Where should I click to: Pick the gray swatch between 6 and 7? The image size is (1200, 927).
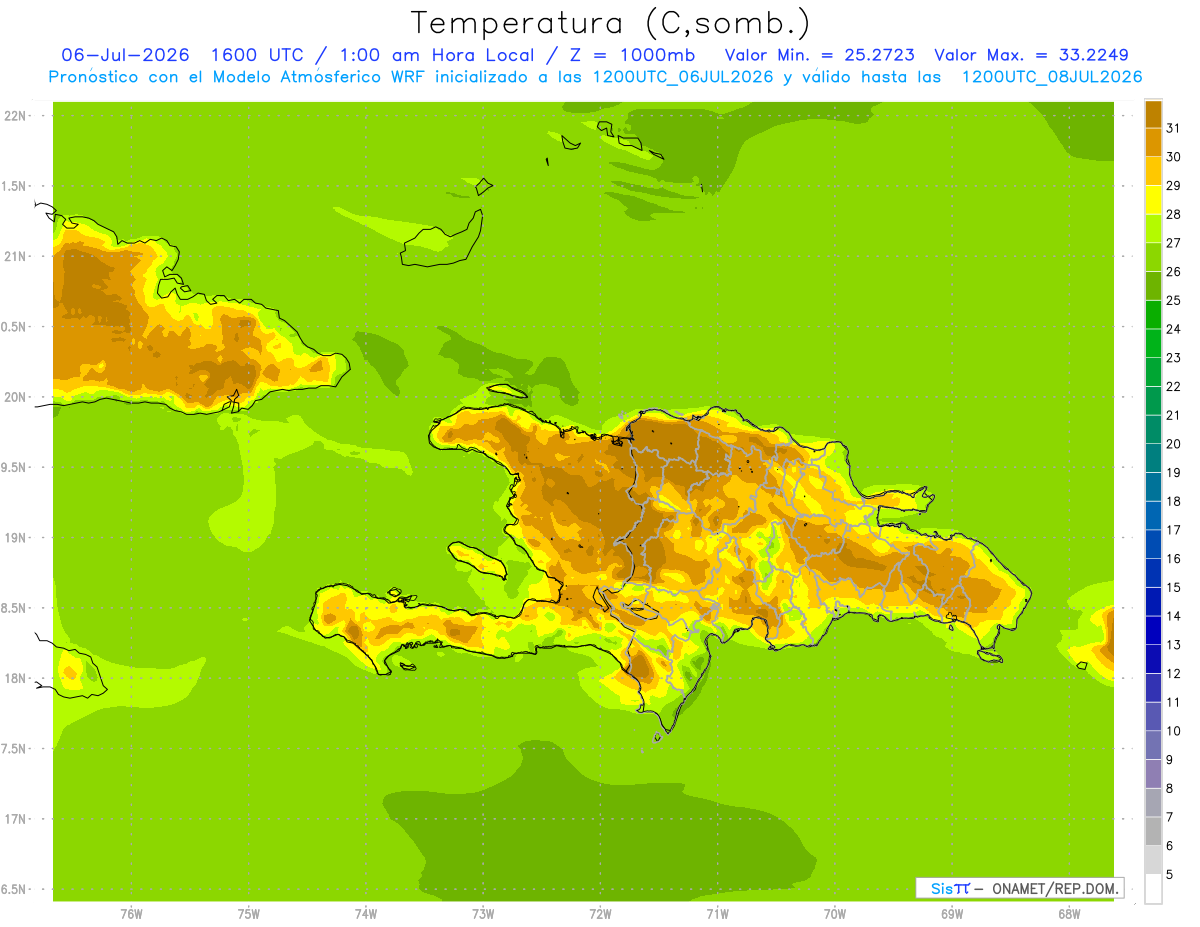(x=1153, y=832)
